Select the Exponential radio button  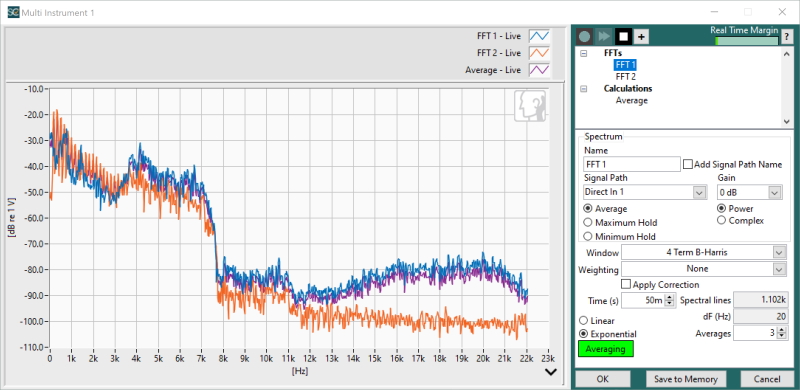[x=584, y=334]
